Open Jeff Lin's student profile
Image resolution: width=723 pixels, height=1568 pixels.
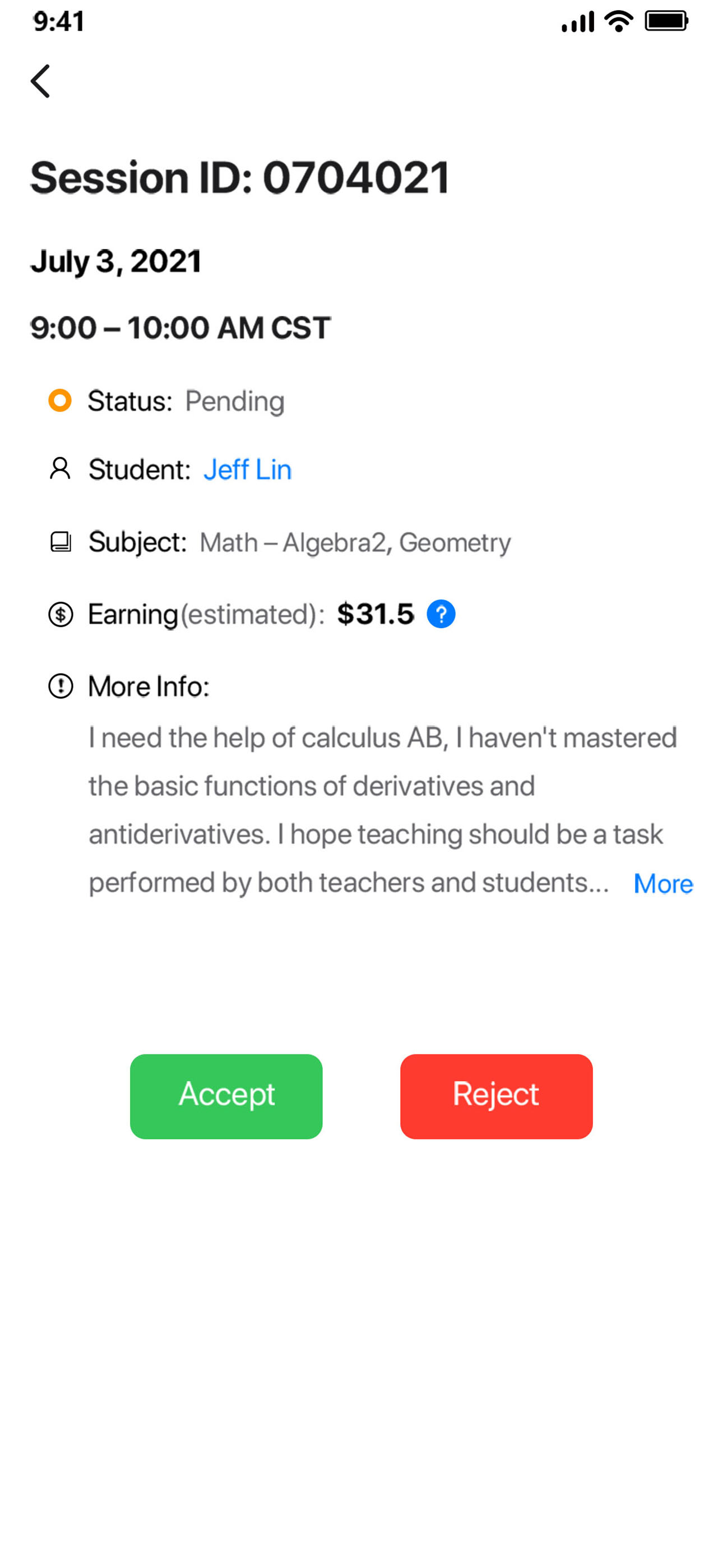click(x=247, y=469)
